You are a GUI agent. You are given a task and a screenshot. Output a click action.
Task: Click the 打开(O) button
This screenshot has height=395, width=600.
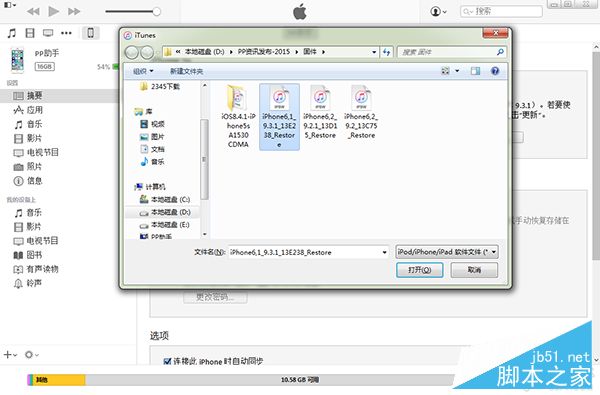pos(419,270)
